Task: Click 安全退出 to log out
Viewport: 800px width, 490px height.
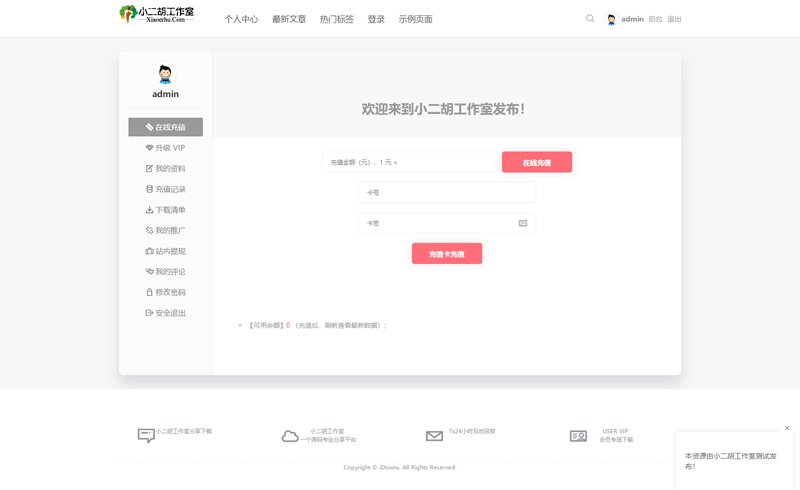Action: point(165,313)
